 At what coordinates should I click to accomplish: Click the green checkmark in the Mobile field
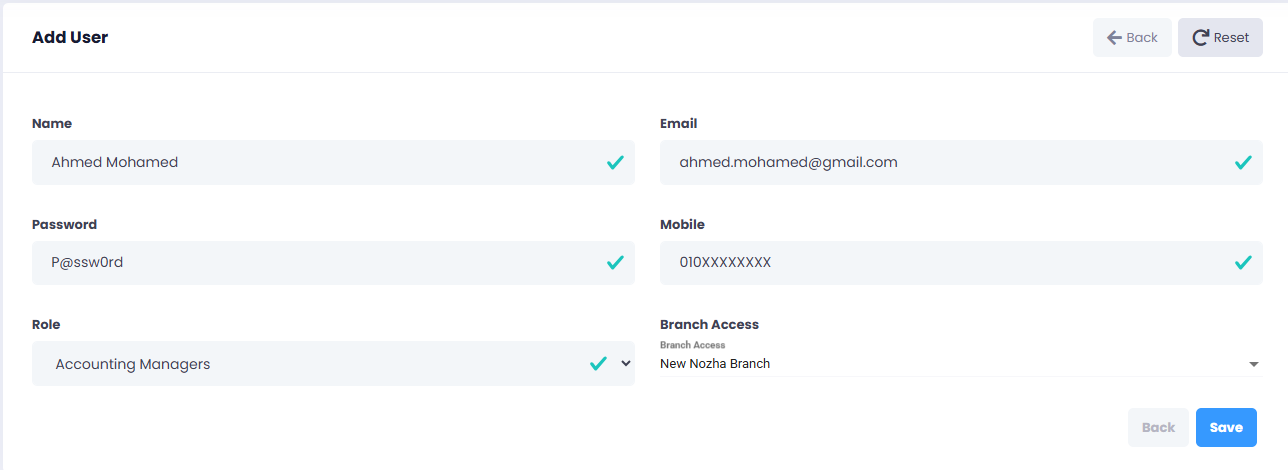click(x=1243, y=263)
